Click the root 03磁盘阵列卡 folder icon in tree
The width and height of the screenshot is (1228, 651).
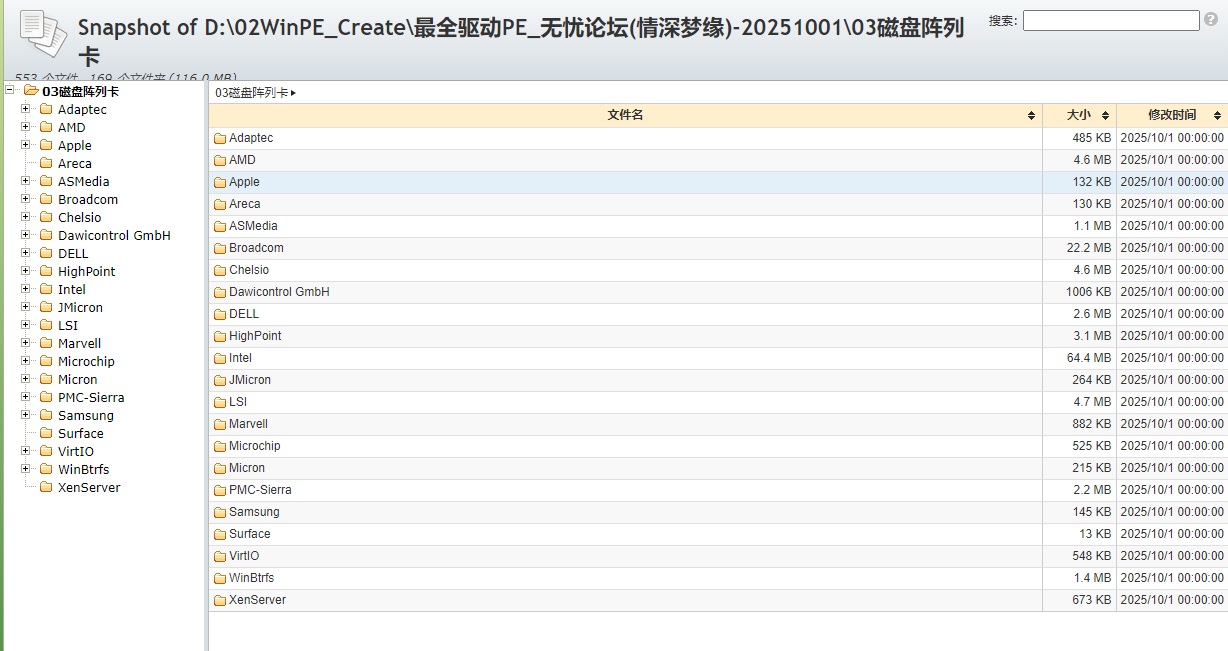point(31,91)
